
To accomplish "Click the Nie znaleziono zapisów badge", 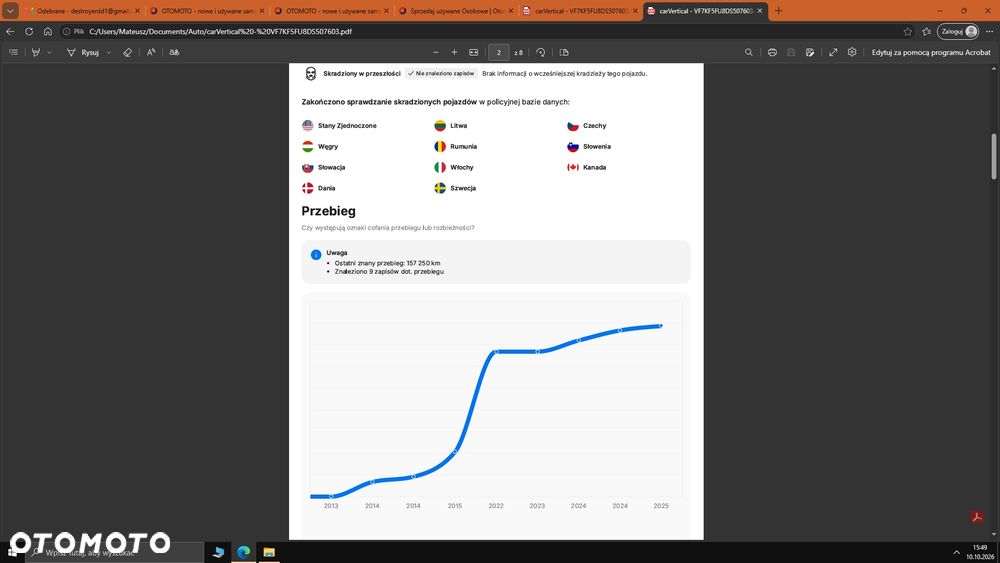I will (441, 73).
